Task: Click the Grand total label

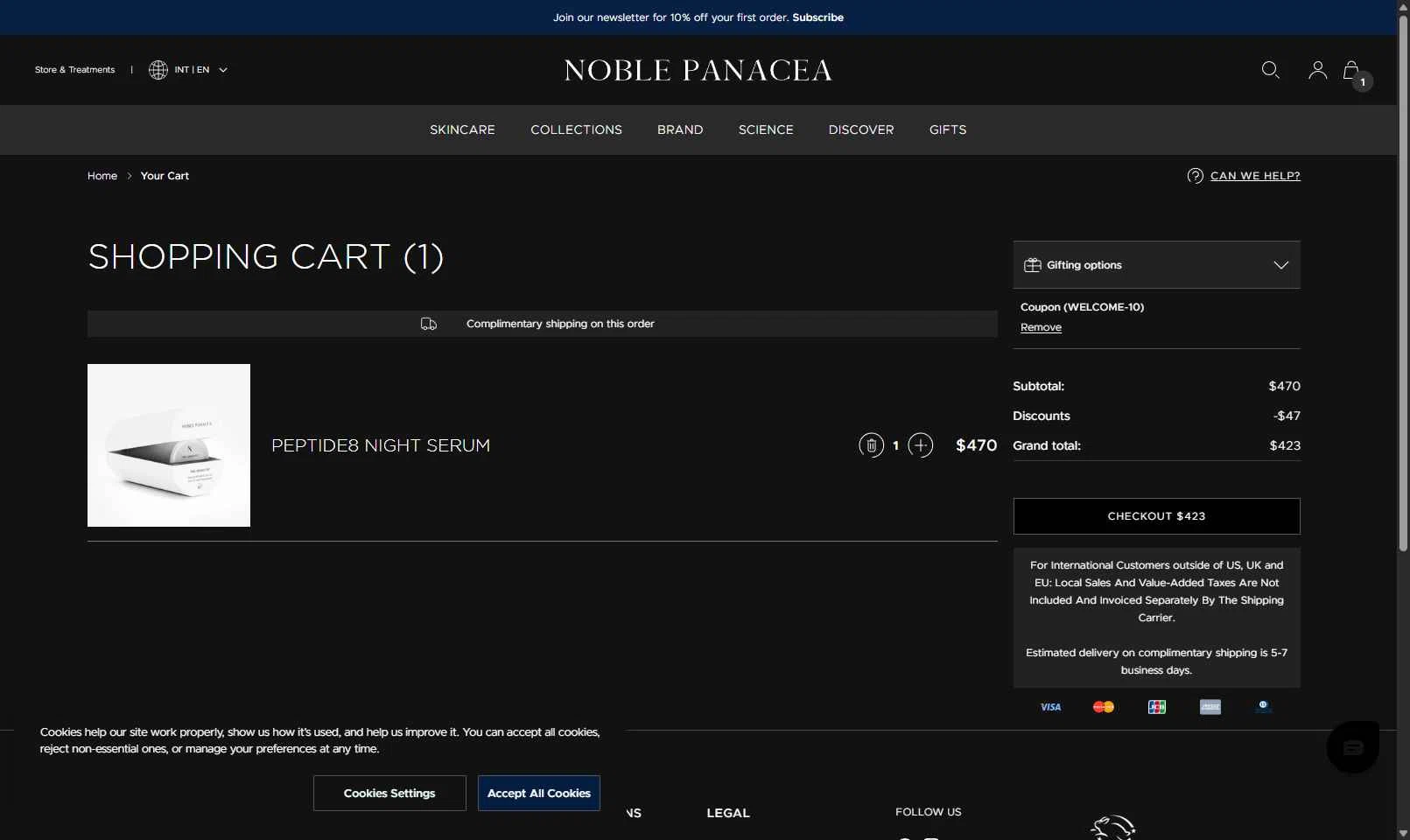Action: [x=1047, y=445]
